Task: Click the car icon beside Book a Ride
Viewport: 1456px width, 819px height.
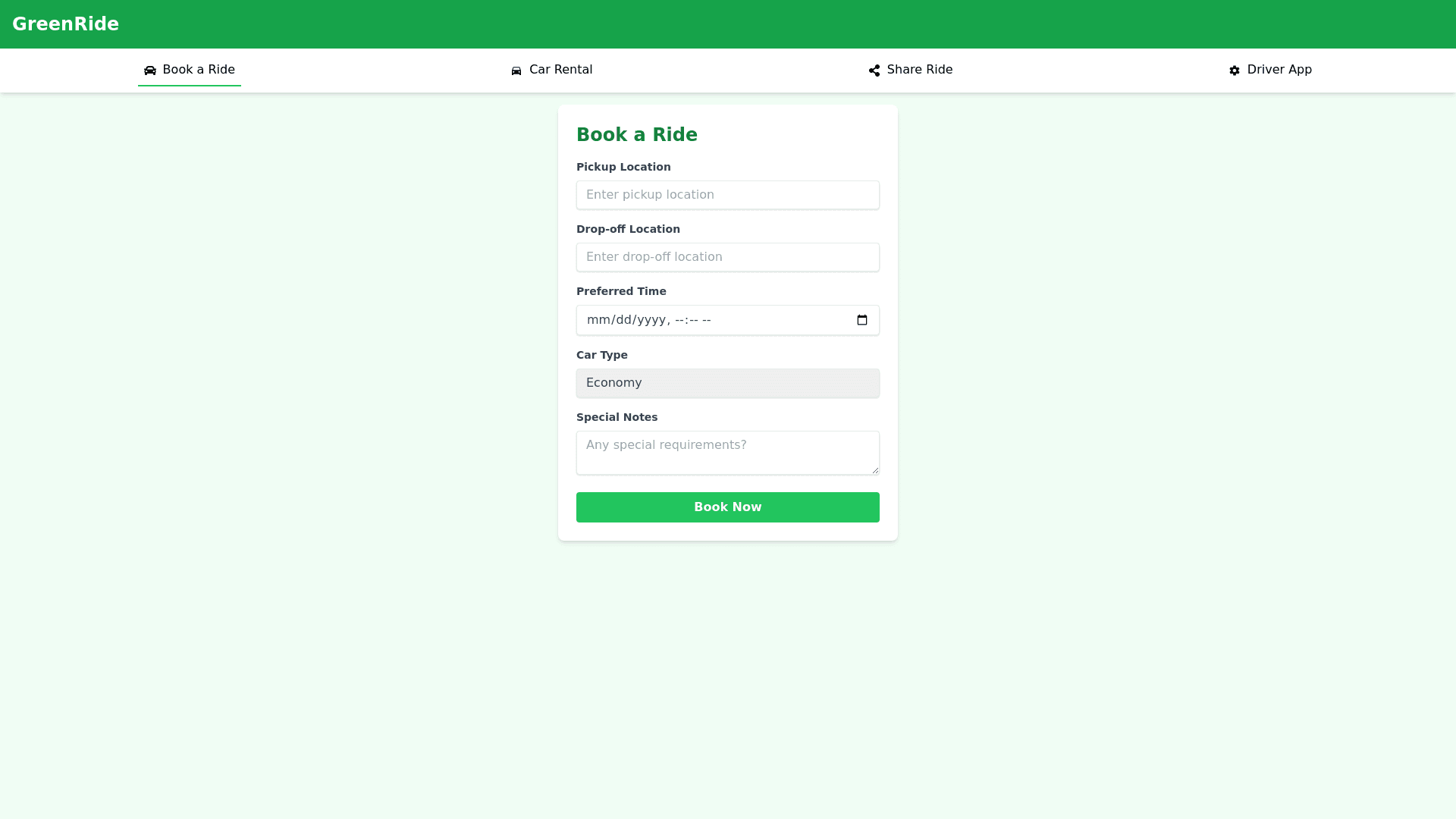Action: tap(150, 71)
